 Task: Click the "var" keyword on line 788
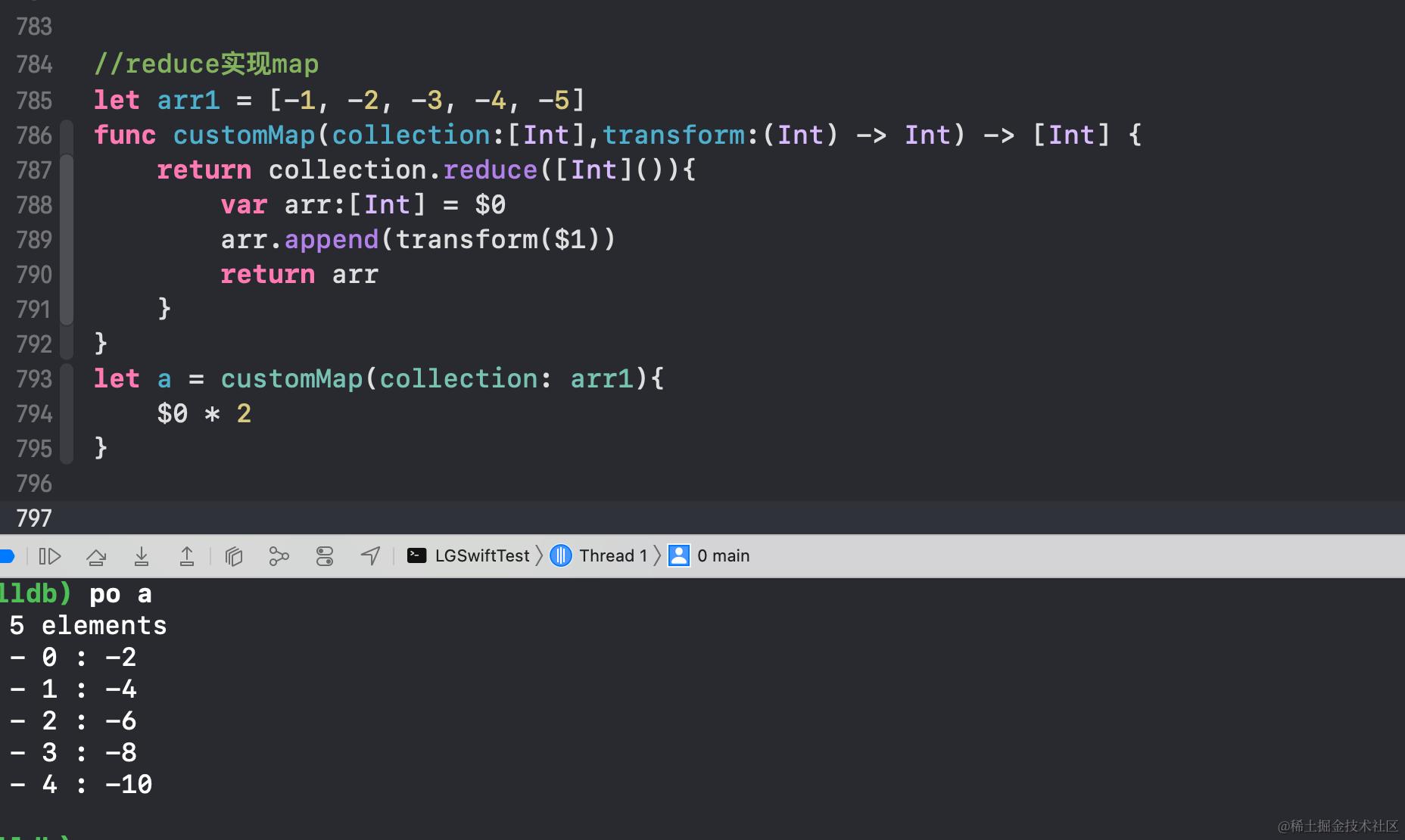coord(244,205)
